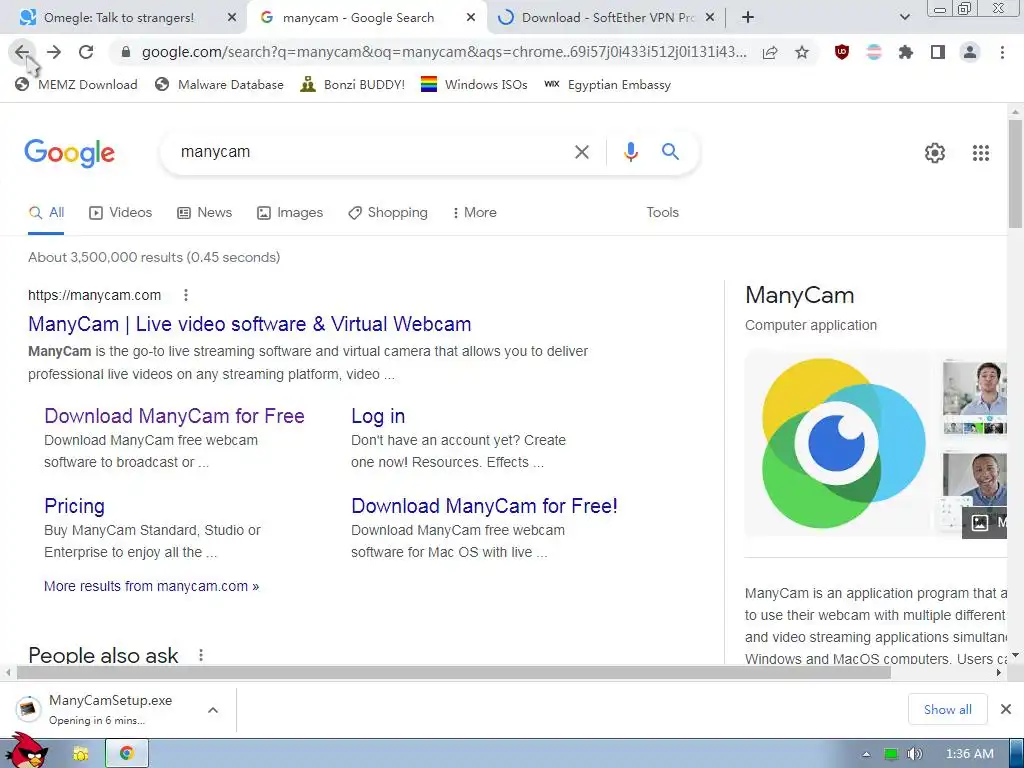Open the Google apps grid
1024x768 pixels.
pos(980,153)
